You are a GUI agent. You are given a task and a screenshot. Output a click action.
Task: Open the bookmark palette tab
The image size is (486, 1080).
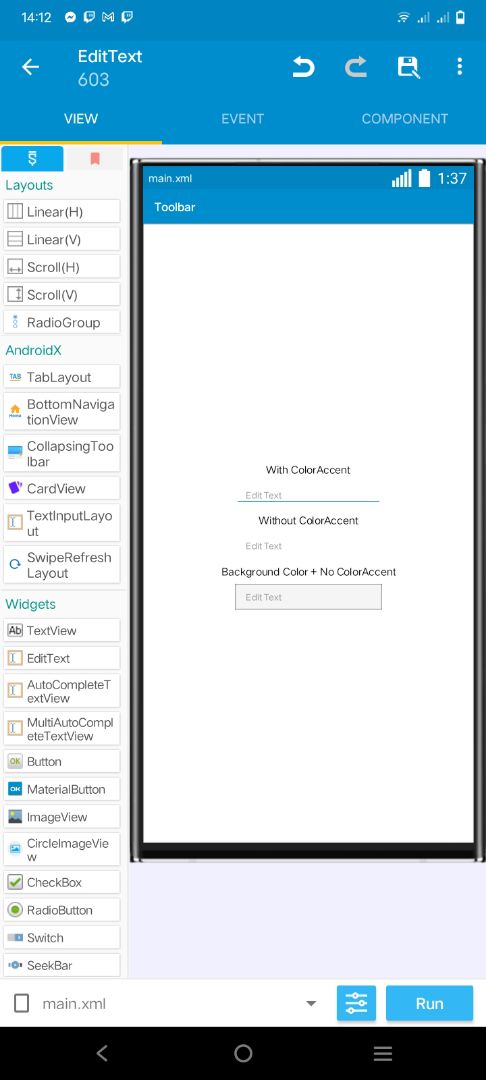[95, 159]
